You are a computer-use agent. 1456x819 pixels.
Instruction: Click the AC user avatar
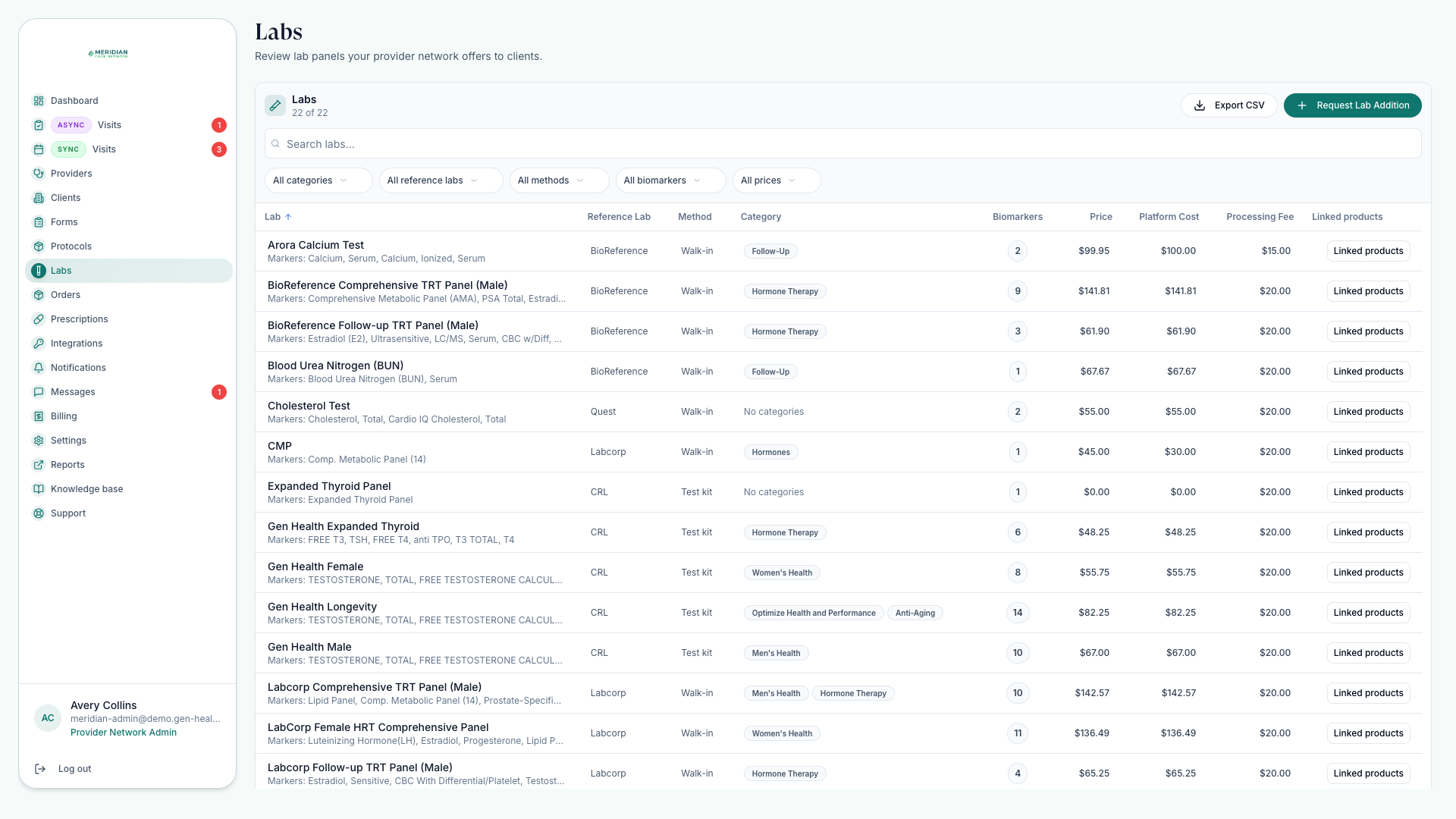[x=48, y=718]
